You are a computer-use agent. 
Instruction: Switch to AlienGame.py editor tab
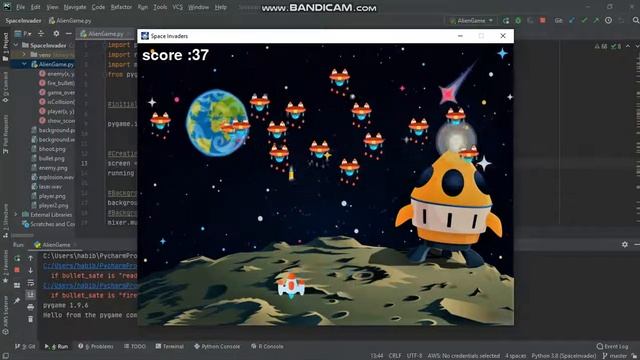click(105, 33)
